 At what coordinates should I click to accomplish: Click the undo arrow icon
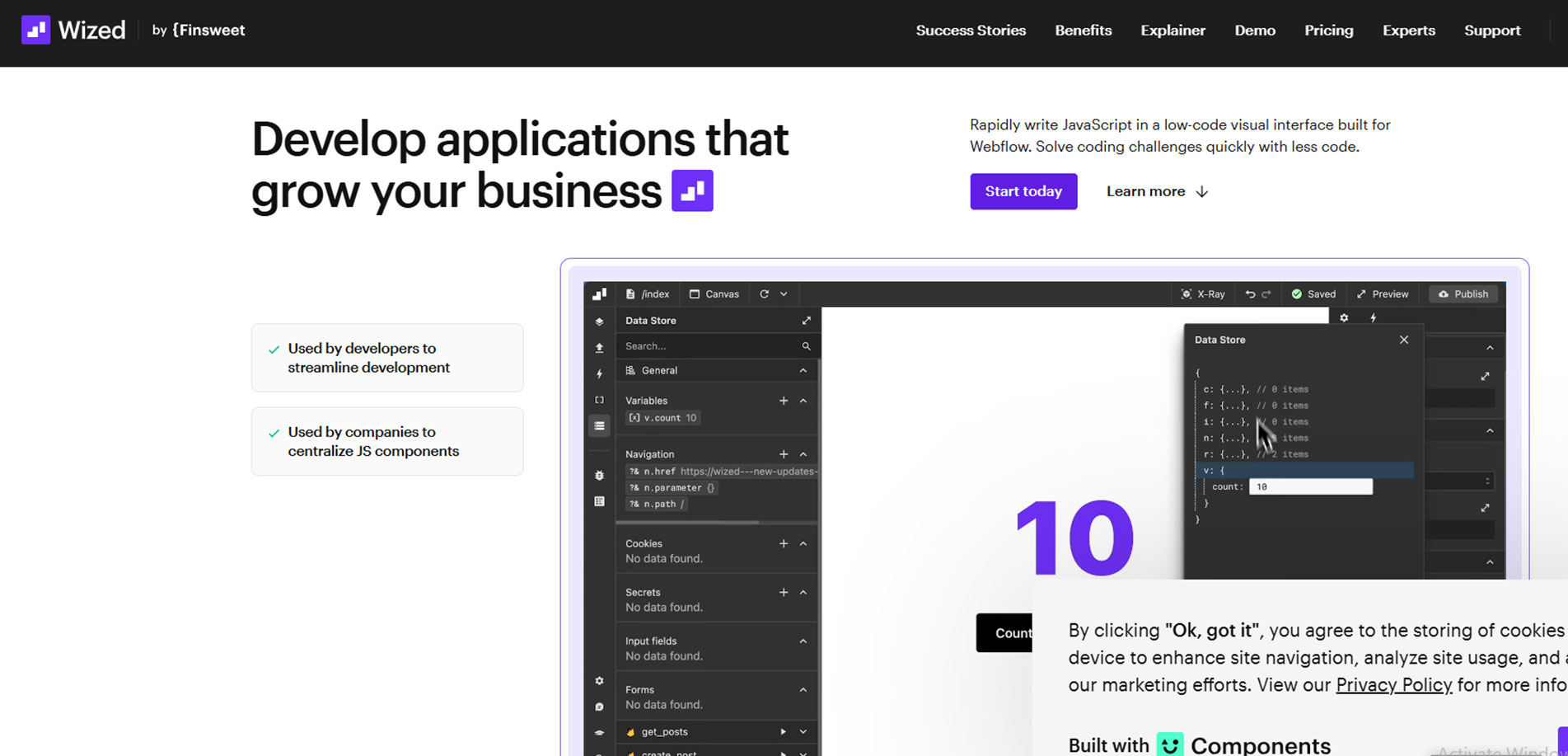pyautogui.click(x=1250, y=293)
